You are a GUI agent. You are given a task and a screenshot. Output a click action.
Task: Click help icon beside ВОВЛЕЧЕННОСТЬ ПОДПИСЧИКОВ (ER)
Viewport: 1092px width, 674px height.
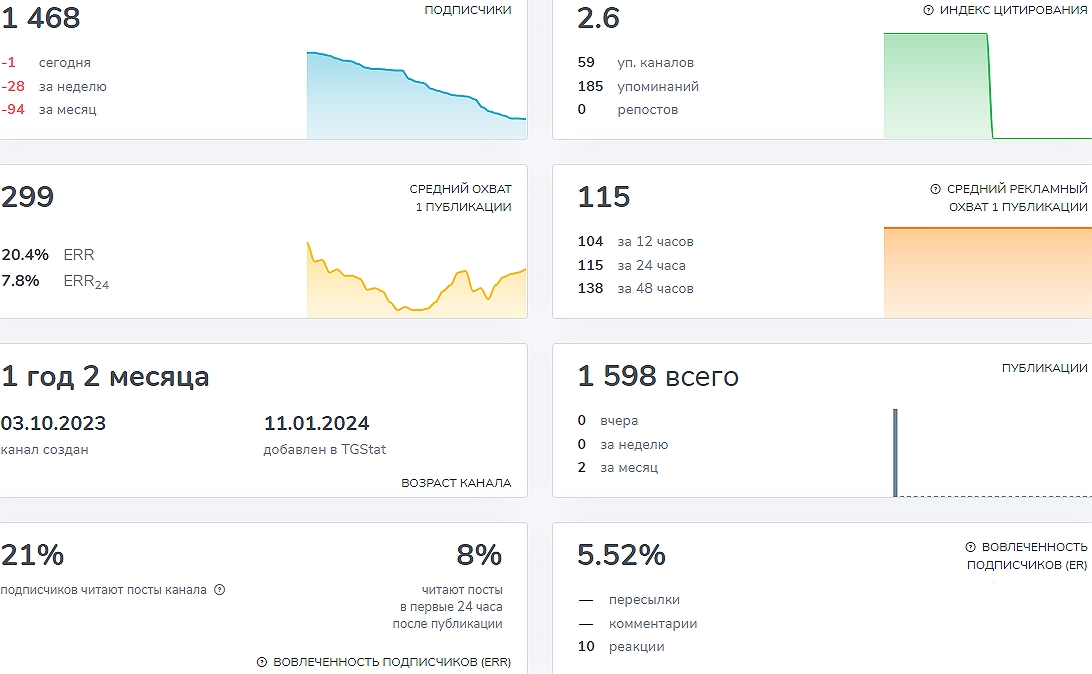click(970, 547)
